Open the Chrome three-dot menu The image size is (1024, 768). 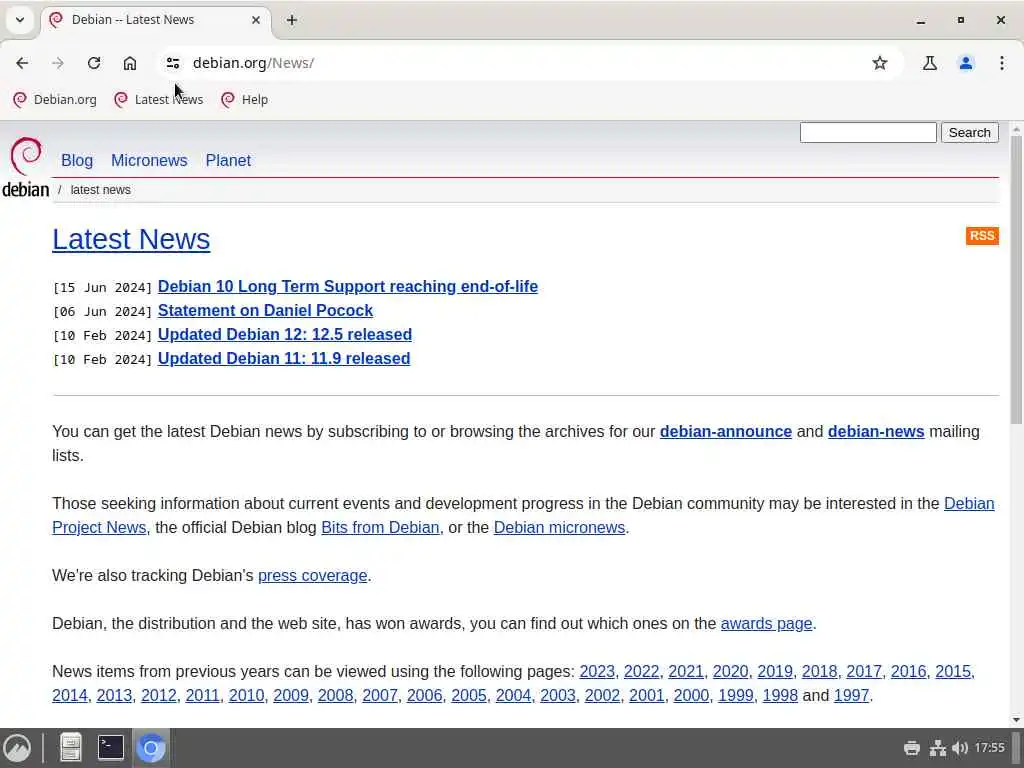[x=1002, y=63]
